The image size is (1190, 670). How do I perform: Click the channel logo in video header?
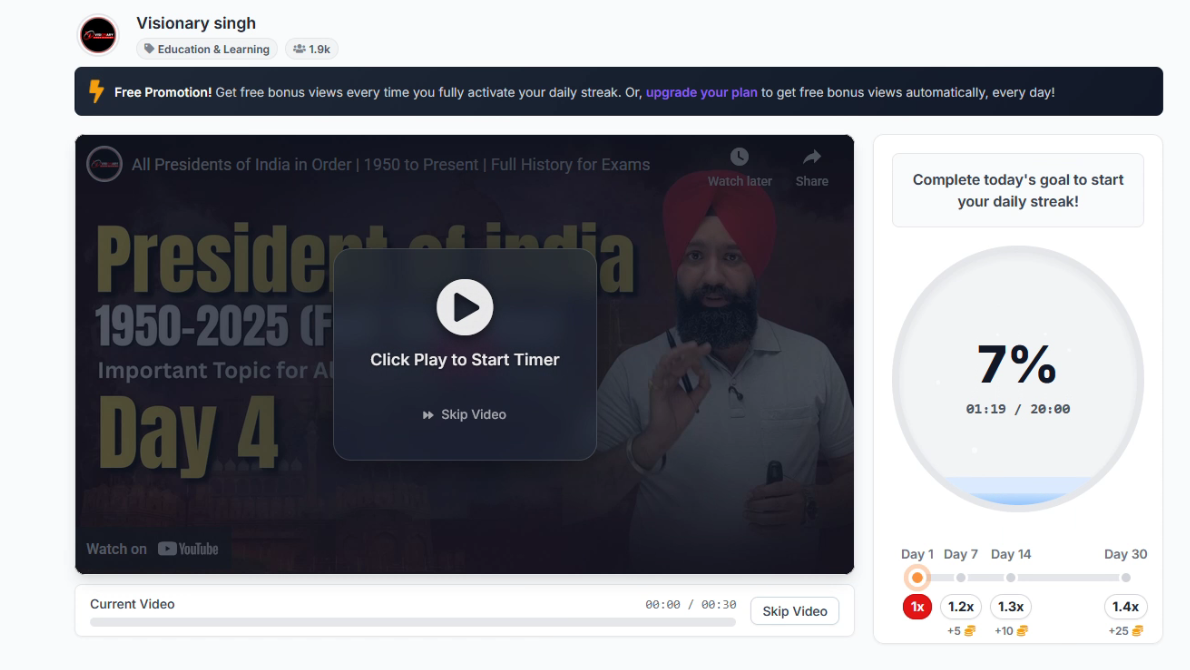104,164
